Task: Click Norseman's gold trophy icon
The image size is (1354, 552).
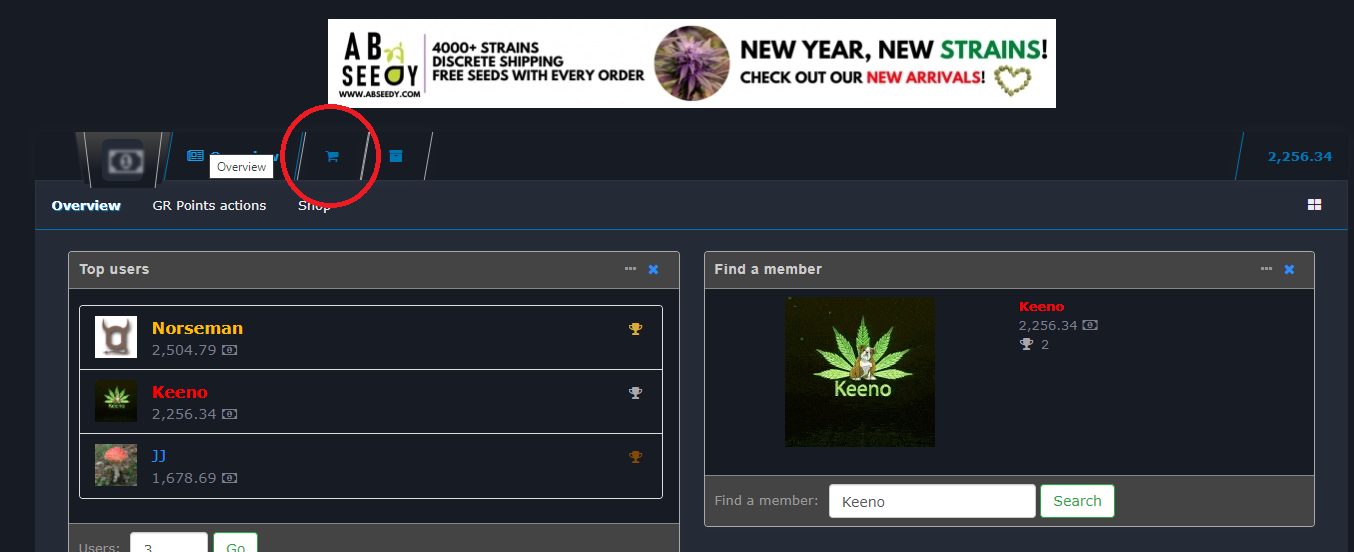Action: tap(635, 328)
